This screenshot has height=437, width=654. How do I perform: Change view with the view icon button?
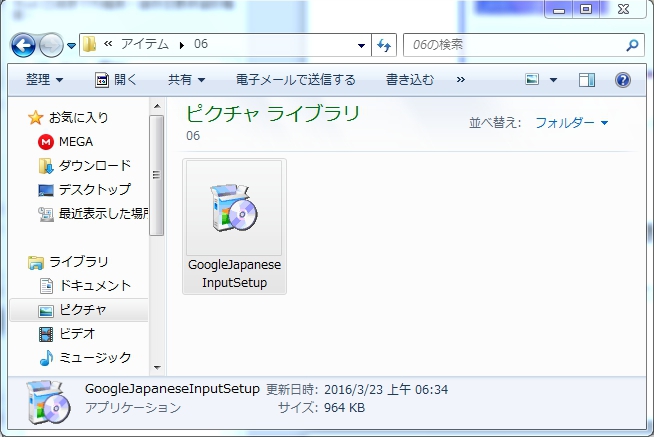(x=532, y=79)
